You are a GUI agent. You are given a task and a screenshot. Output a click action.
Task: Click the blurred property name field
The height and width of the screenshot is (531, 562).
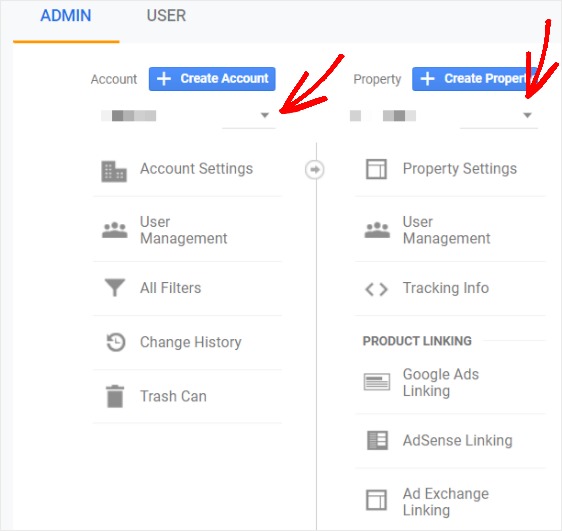383,116
